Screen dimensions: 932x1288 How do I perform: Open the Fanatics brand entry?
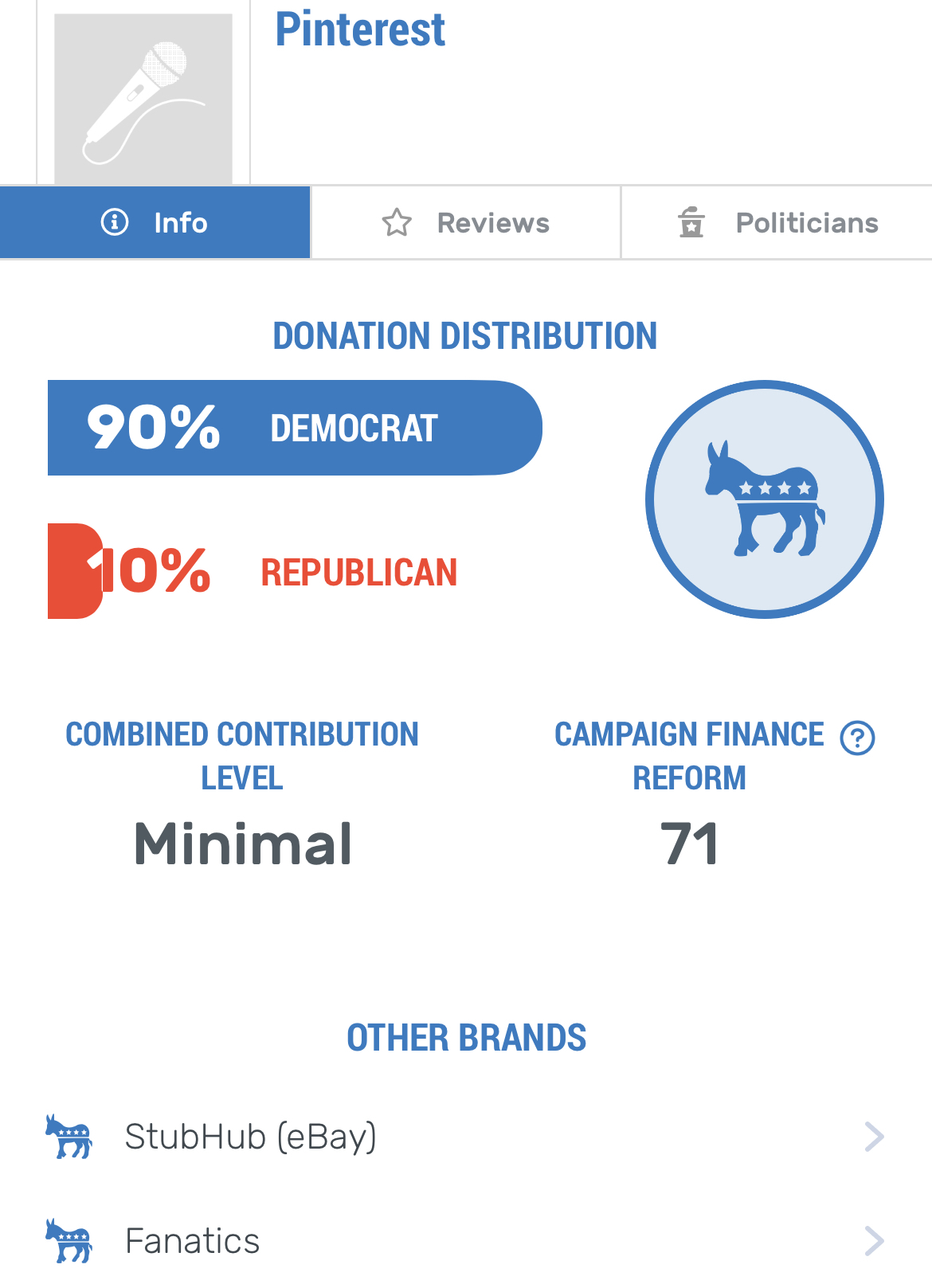click(x=466, y=1241)
